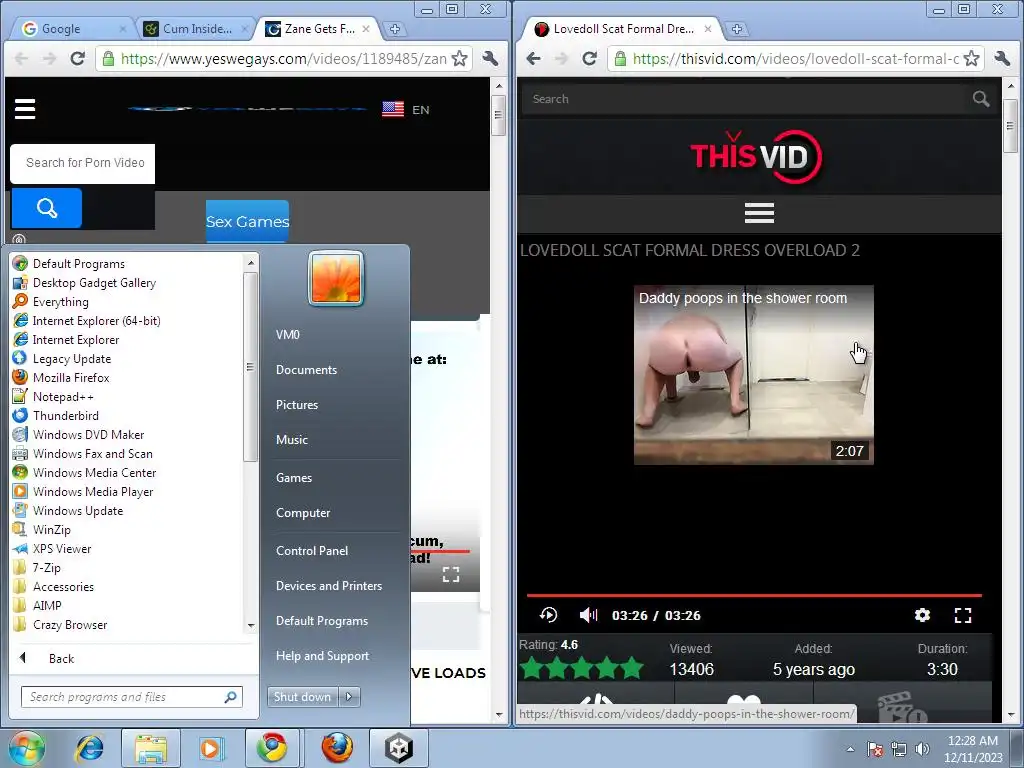This screenshot has height=768, width=1024.
Task: Click the ThisVid logo
Action: 756,156
